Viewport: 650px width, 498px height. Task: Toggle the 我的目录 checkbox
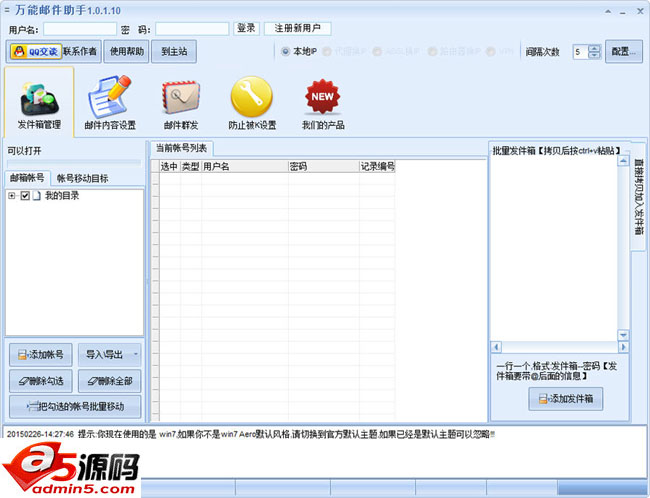25,195
